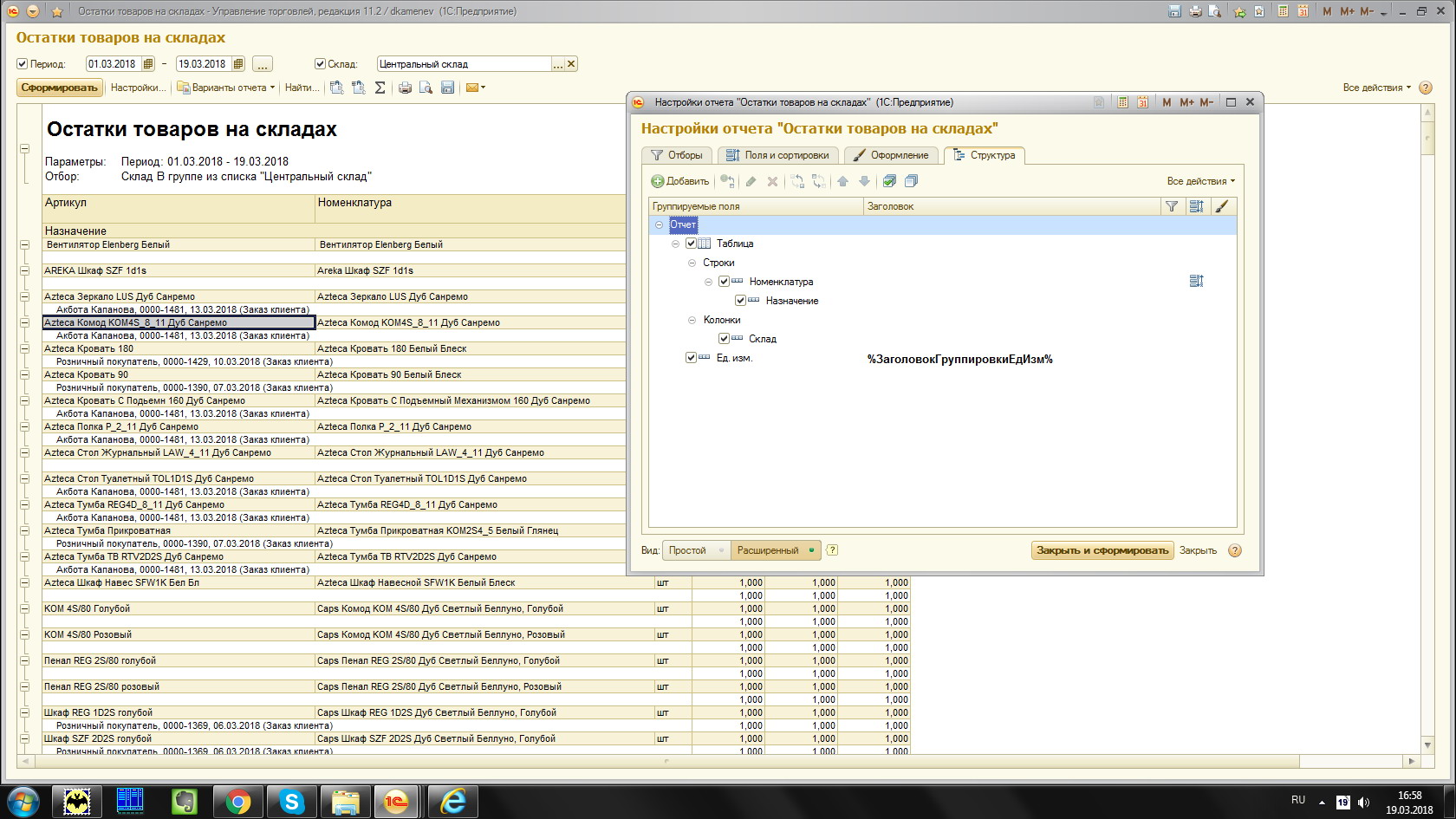Image resolution: width=1456 pixels, height=819 pixels.
Task: Toggle the Период checkbox
Action: tap(23, 64)
